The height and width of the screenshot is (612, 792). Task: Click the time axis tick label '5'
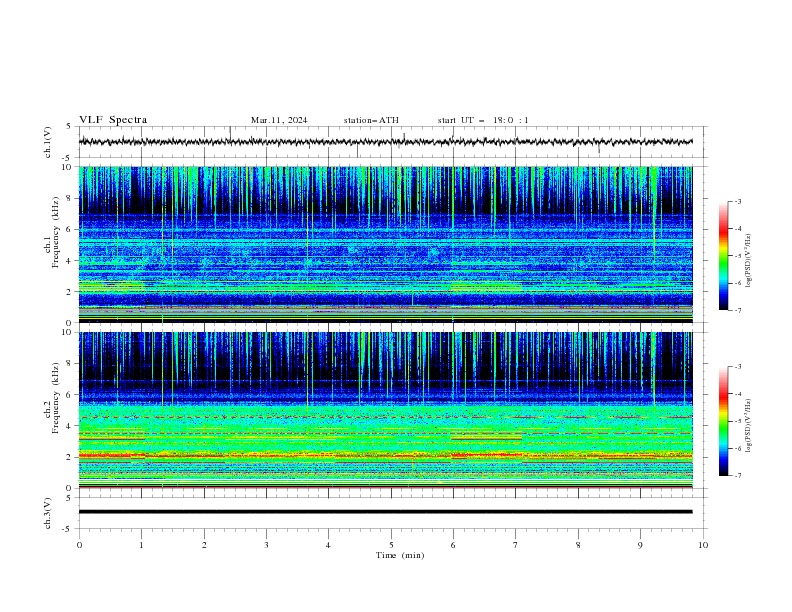391,545
